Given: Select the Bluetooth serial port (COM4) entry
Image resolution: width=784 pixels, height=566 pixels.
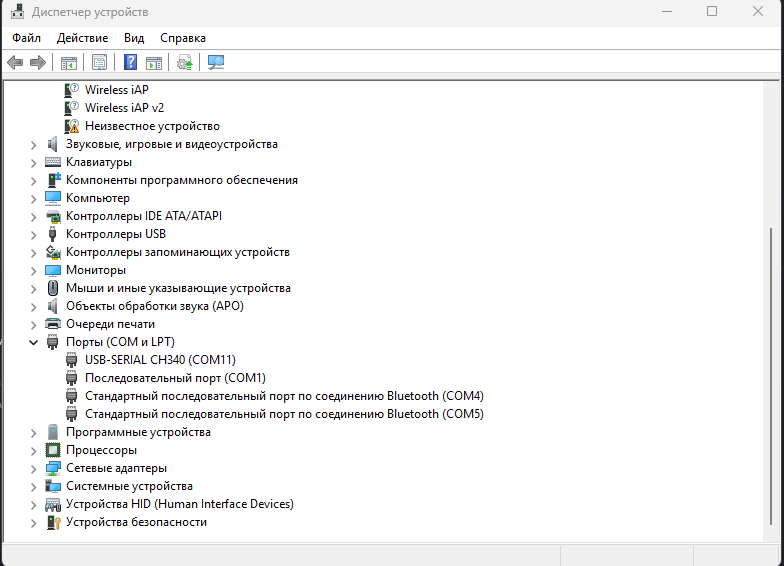Looking at the screenshot, I should 284,396.
